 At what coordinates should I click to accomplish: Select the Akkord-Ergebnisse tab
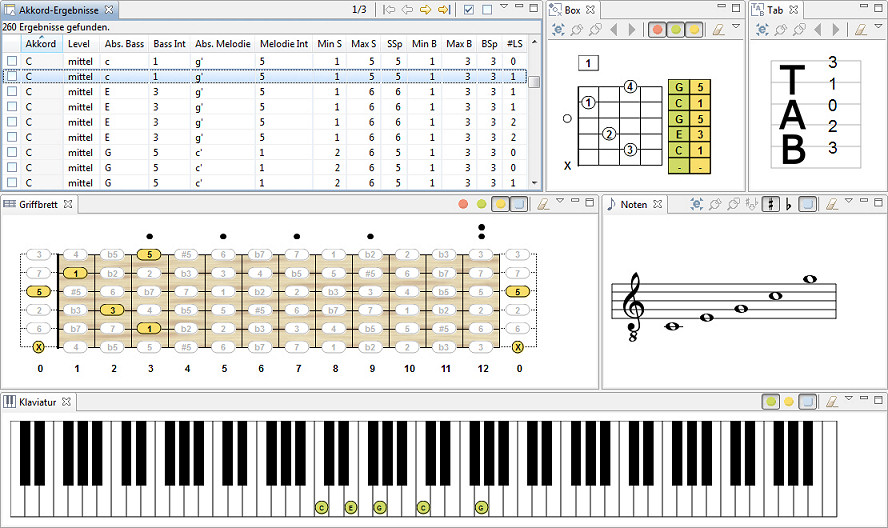pyautogui.click(x=58, y=10)
